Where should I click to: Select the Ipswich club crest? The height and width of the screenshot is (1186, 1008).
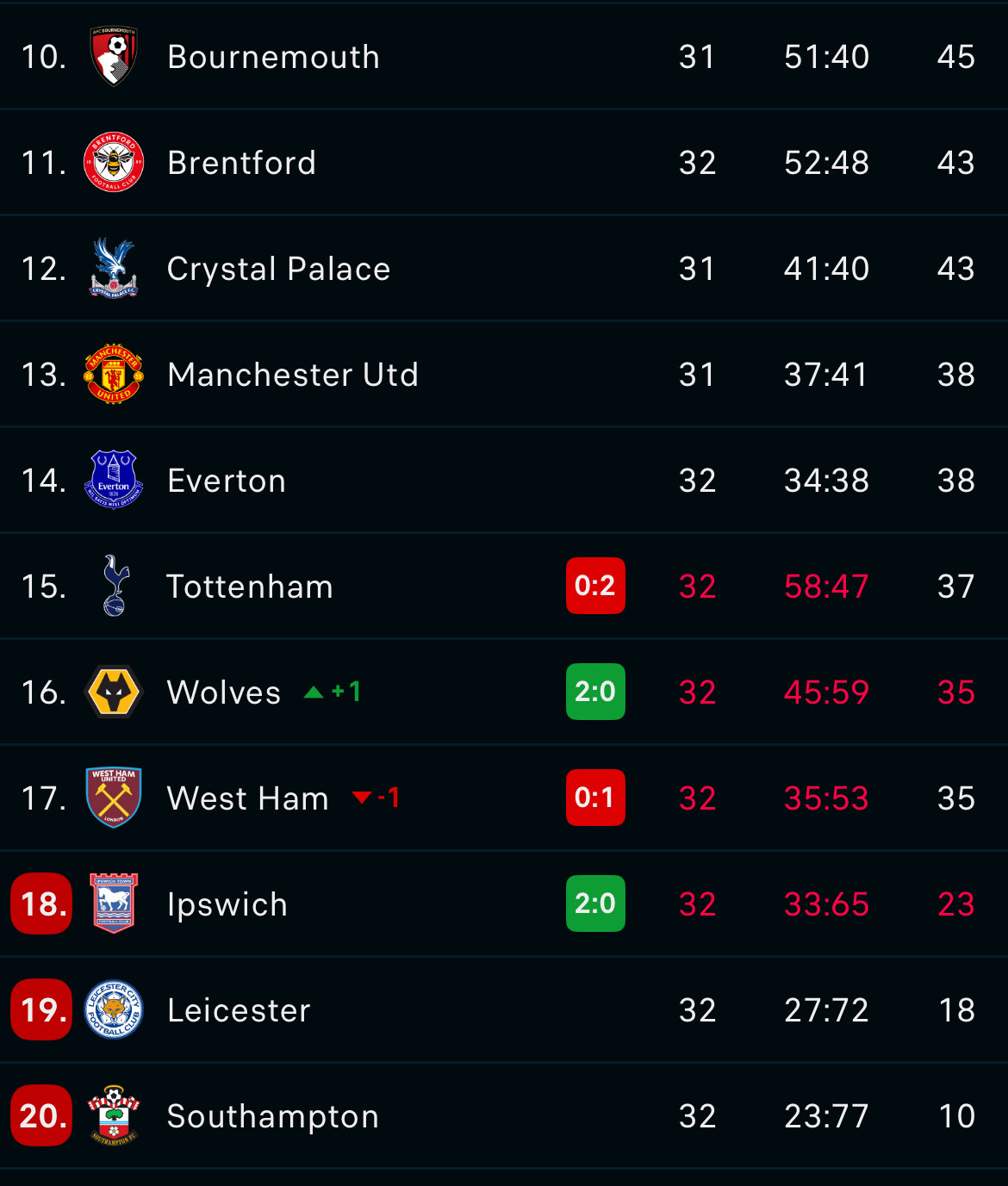click(114, 903)
